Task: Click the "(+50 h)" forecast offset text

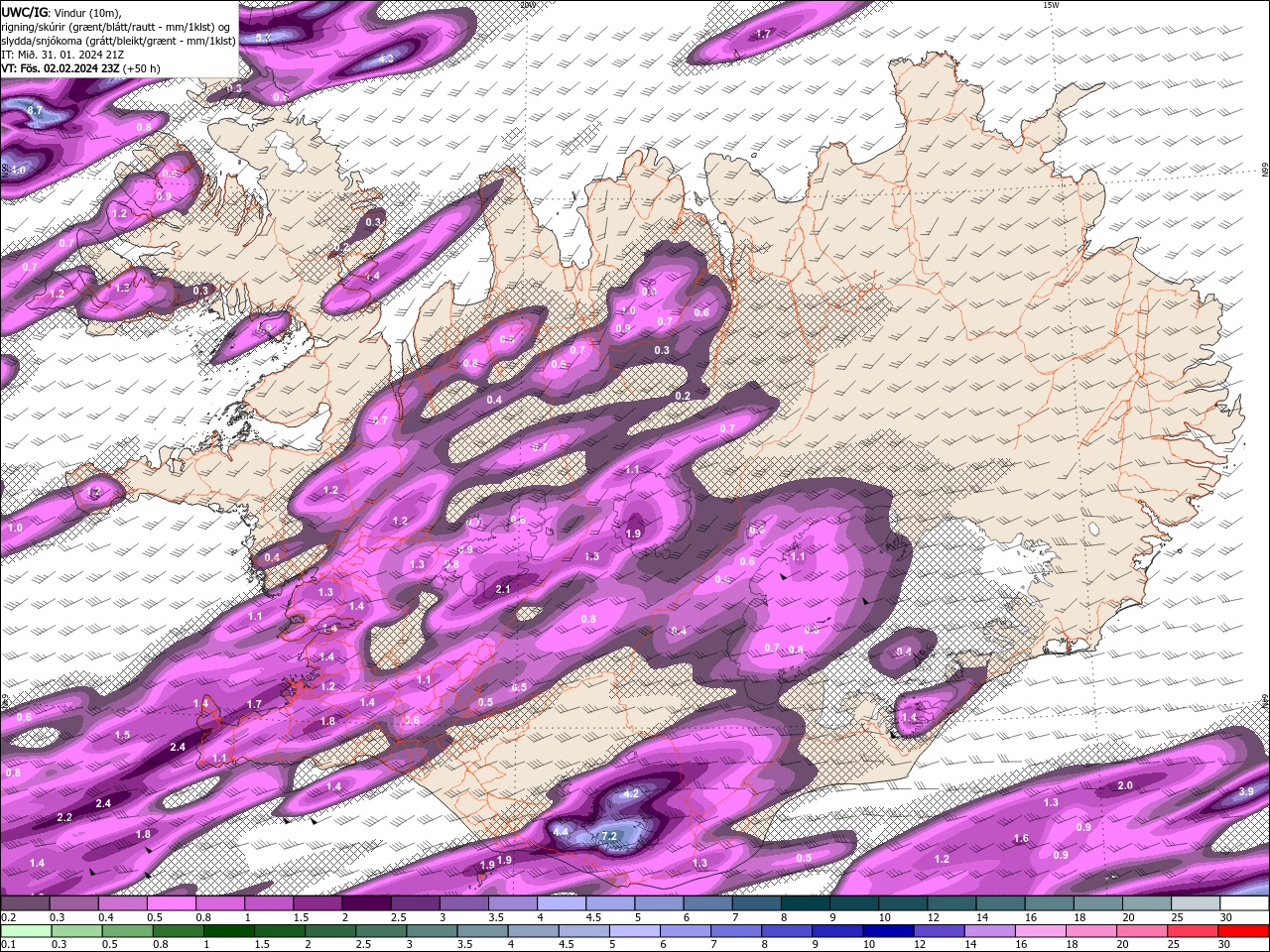Action: pyautogui.click(x=142, y=68)
